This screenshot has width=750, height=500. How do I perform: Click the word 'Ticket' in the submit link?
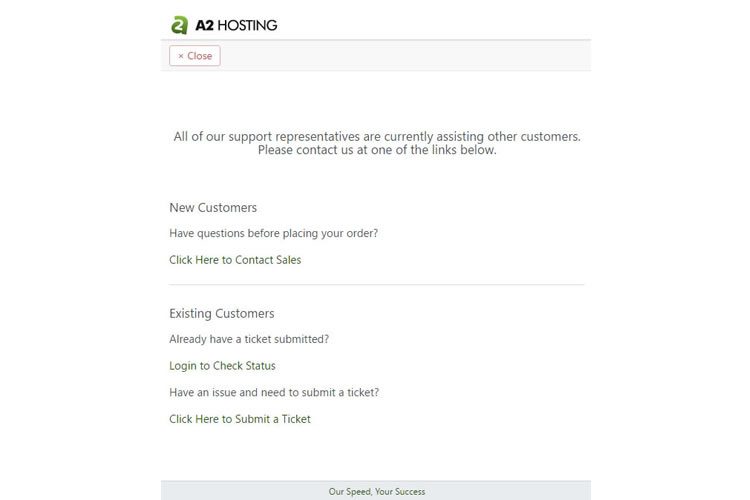coord(296,419)
